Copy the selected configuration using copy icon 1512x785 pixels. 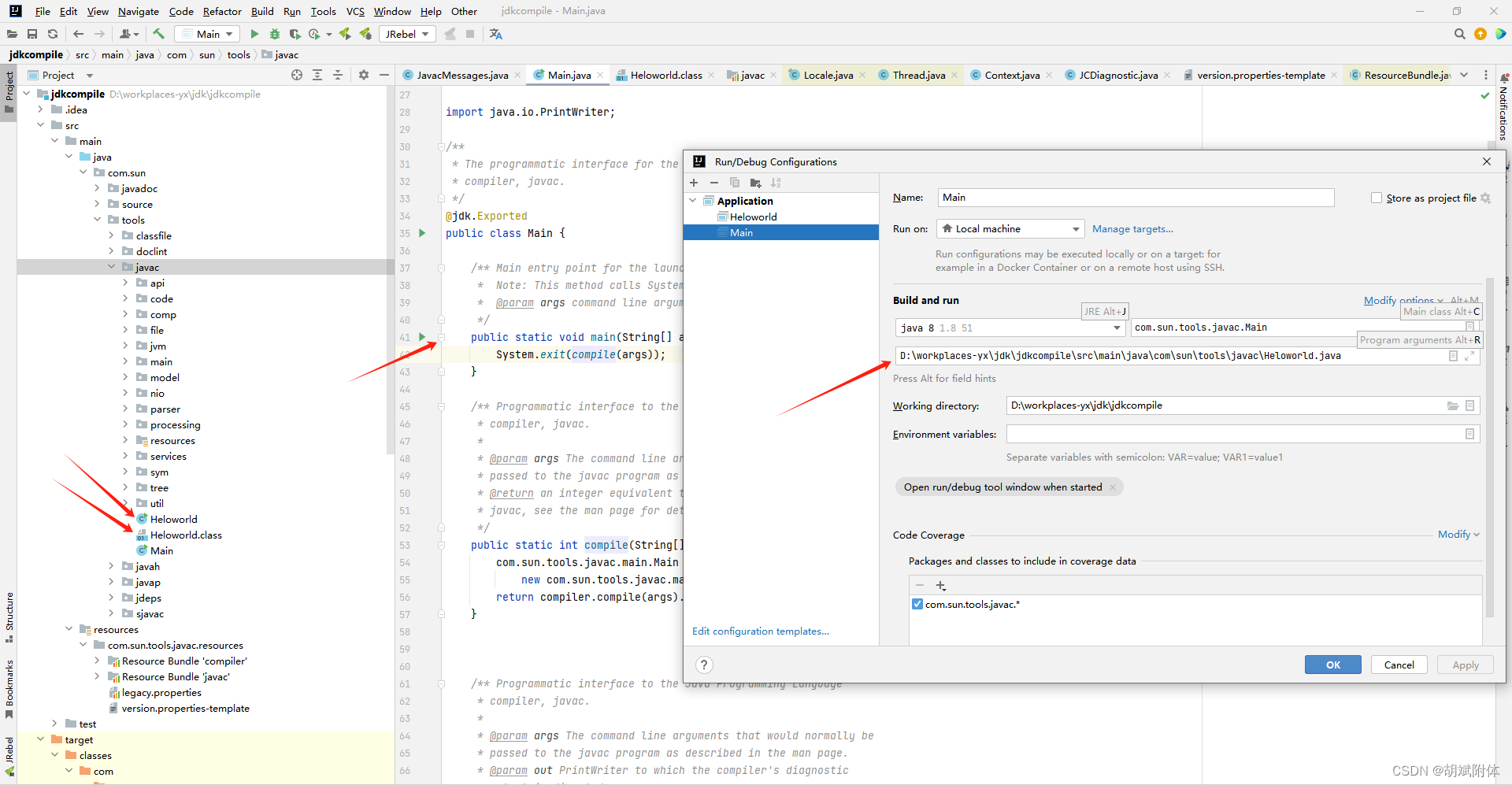coord(735,182)
